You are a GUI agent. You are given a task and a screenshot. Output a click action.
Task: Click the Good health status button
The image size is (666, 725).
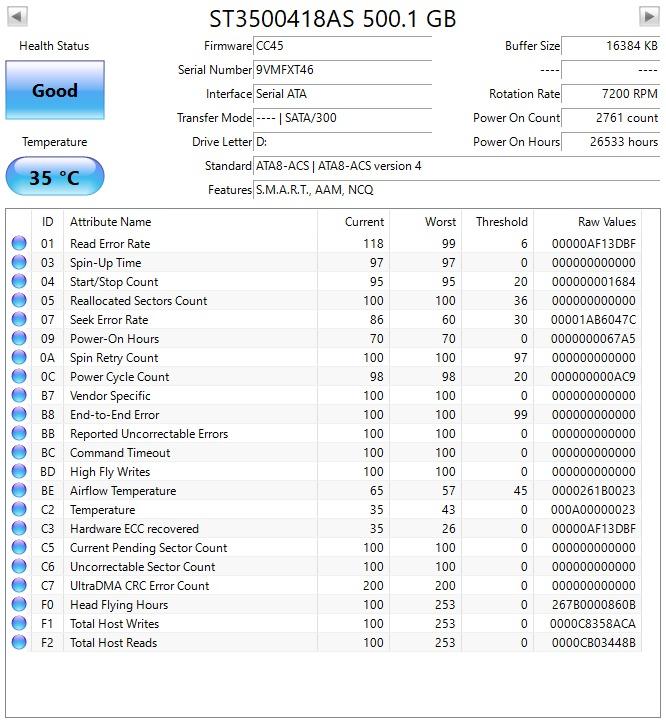(55, 90)
